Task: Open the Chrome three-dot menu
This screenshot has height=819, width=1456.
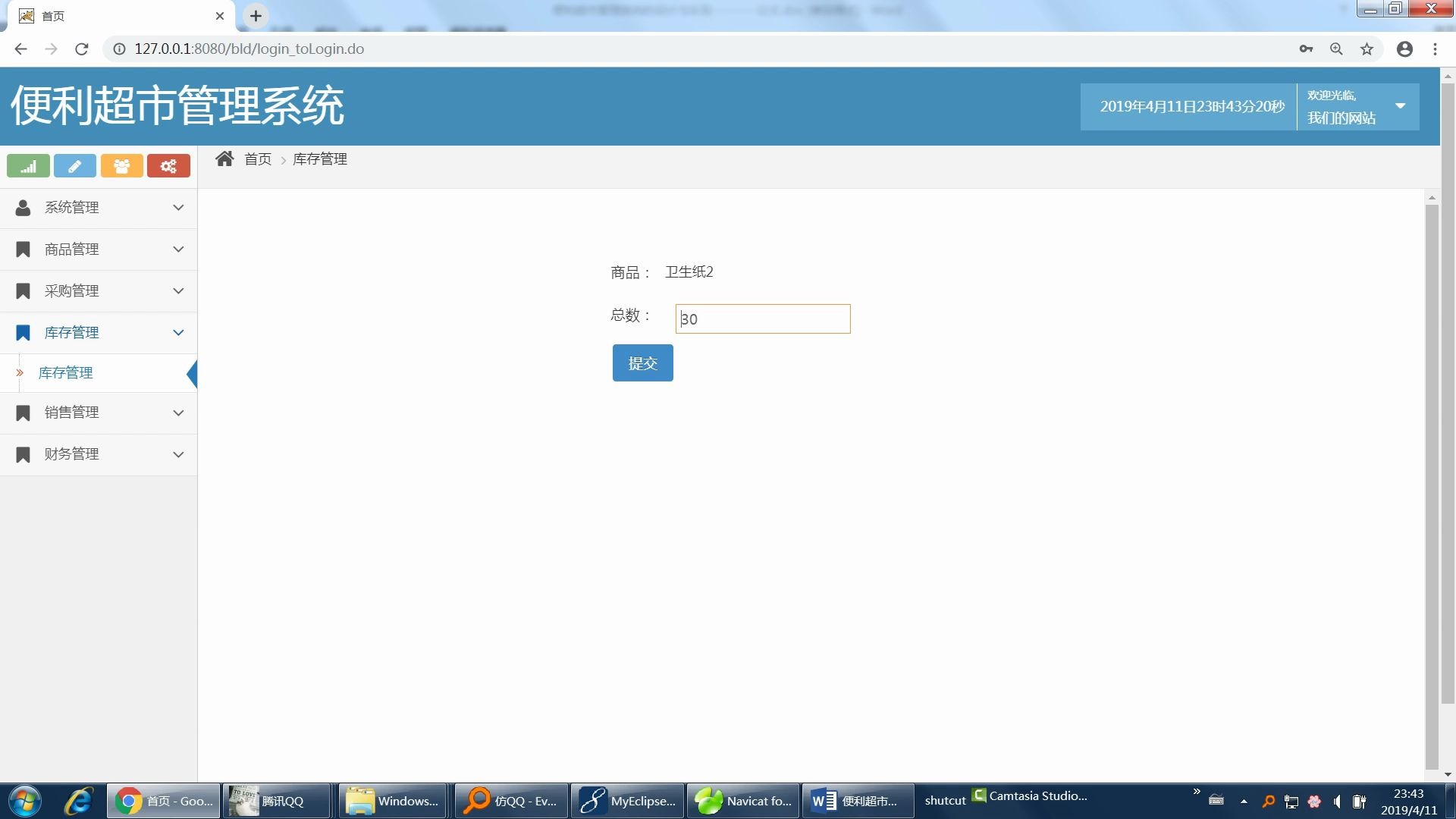Action: point(1435,49)
